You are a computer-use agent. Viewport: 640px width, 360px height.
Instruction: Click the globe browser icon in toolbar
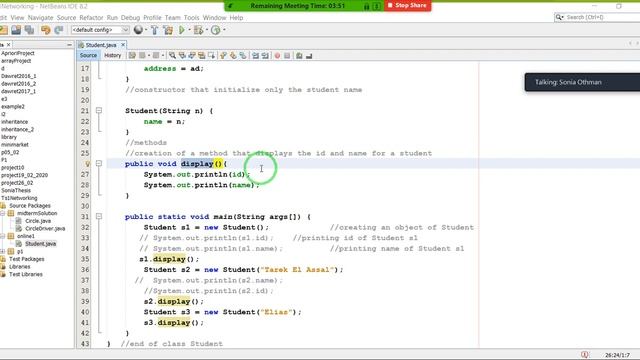[138, 30]
